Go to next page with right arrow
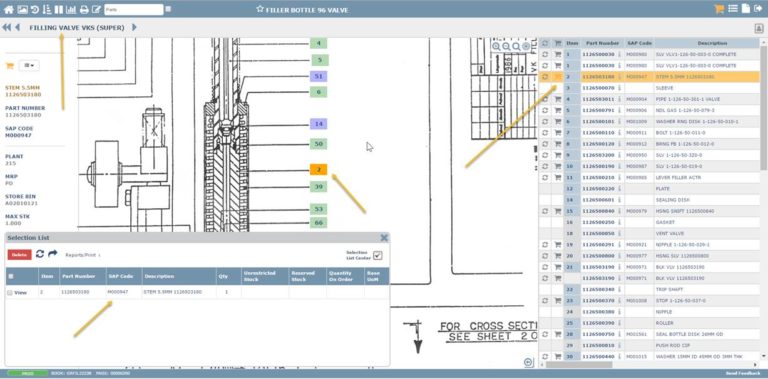 tap(134, 27)
